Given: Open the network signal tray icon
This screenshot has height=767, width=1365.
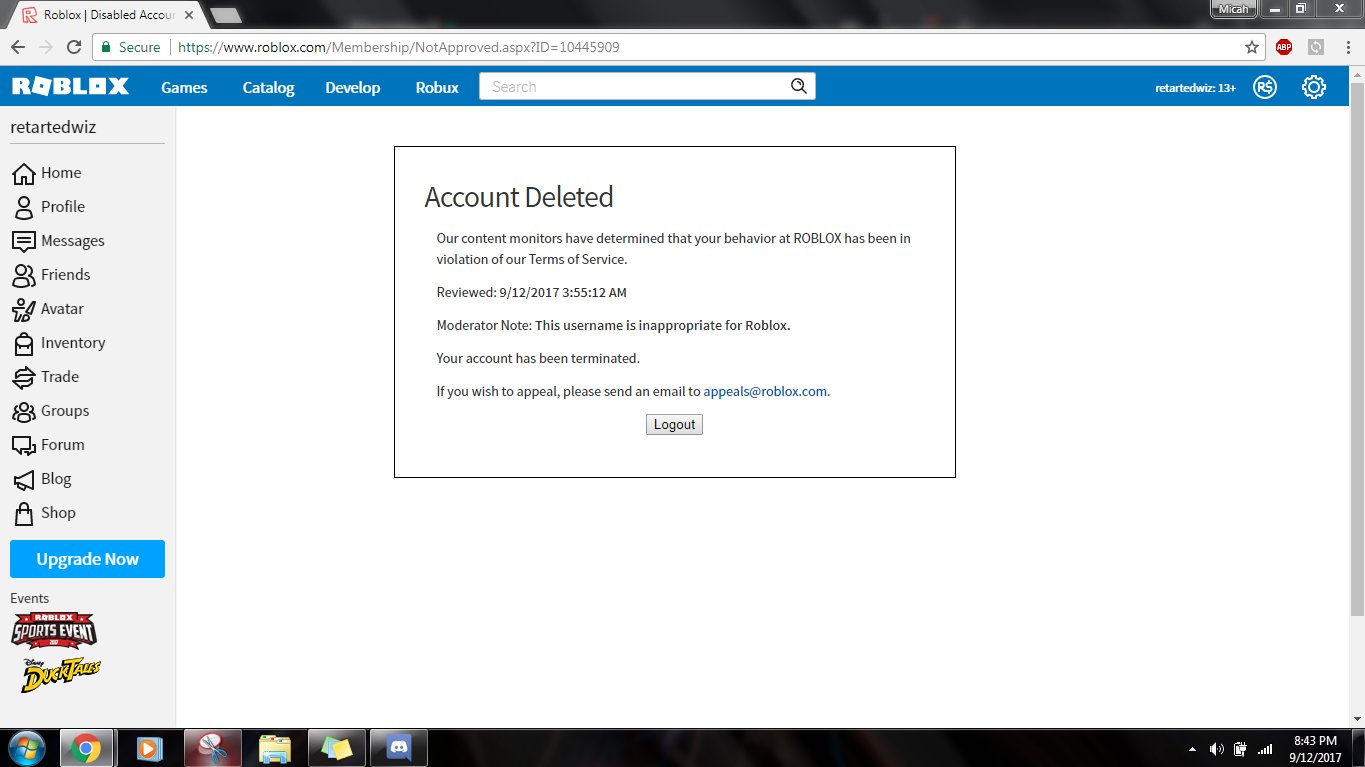Looking at the screenshot, I should 1265,749.
